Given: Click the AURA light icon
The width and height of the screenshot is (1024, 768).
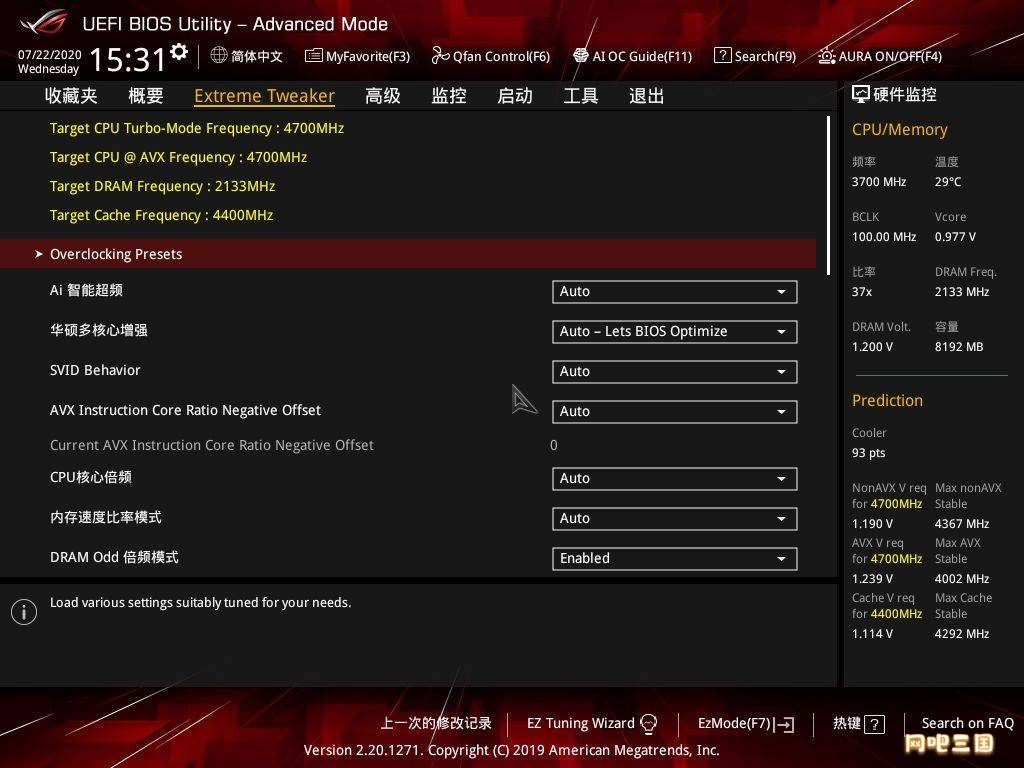Looking at the screenshot, I should pos(827,56).
